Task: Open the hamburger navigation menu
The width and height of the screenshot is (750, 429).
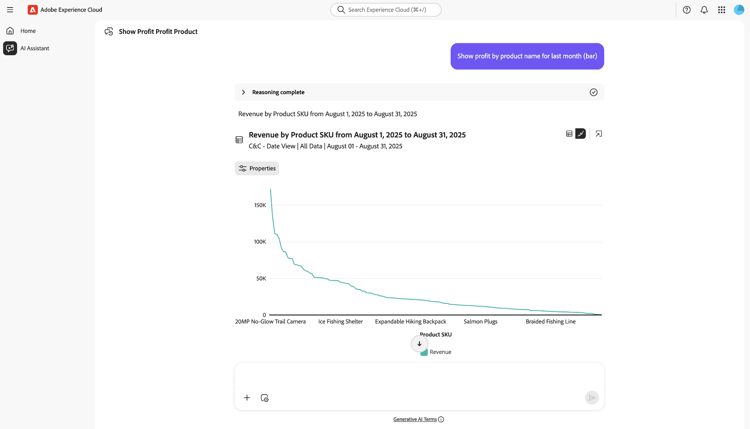Action: click(10, 10)
